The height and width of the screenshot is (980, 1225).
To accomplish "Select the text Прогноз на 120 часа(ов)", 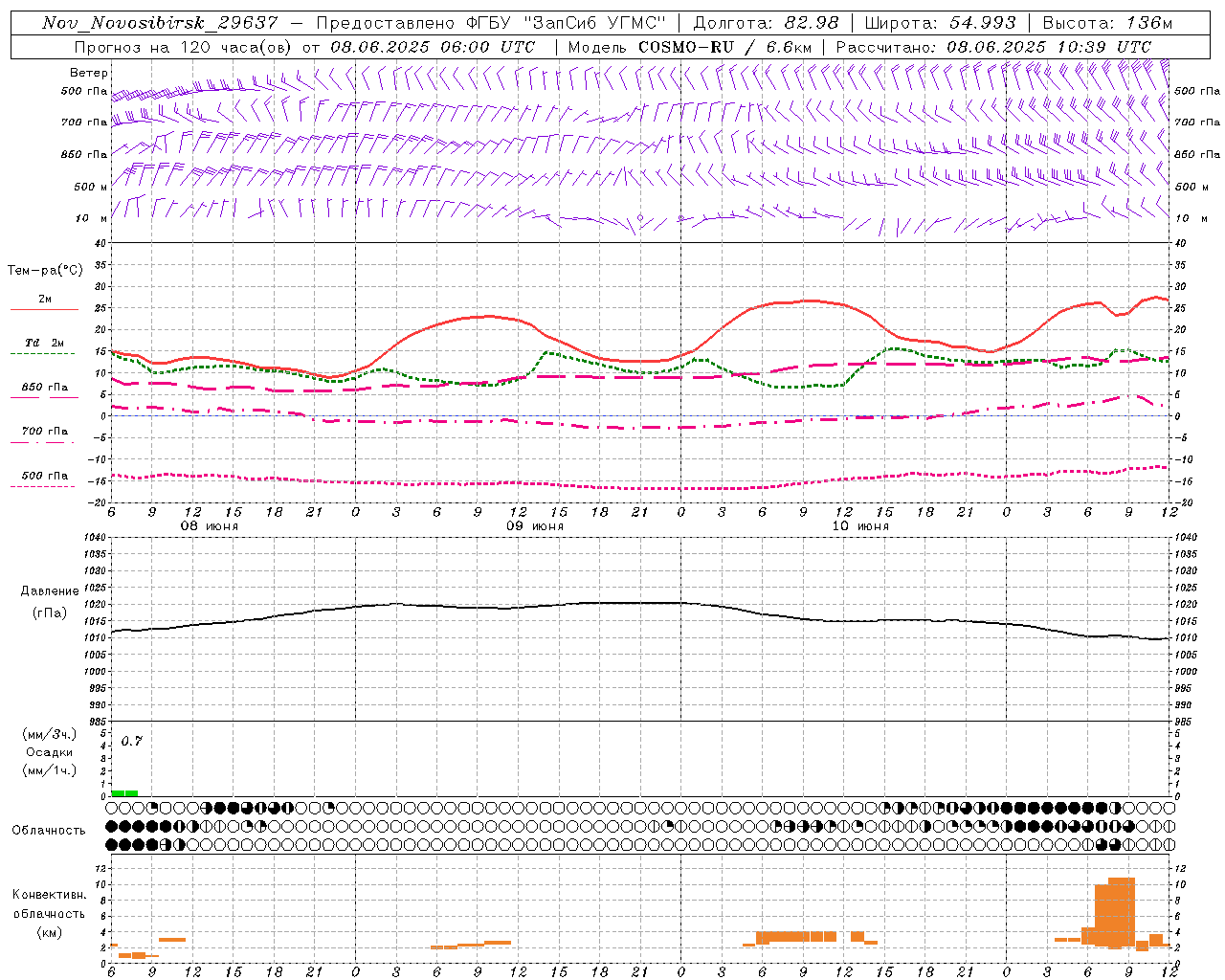I will [x=185, y=47].
